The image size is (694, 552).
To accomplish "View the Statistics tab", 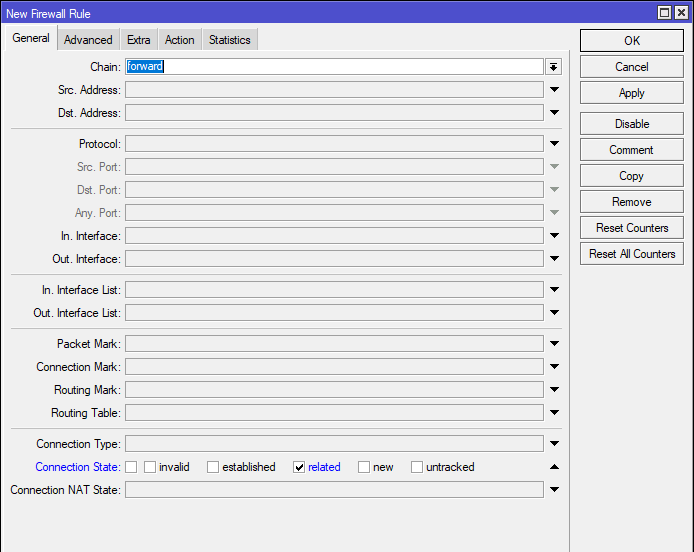I will [229, 40].
